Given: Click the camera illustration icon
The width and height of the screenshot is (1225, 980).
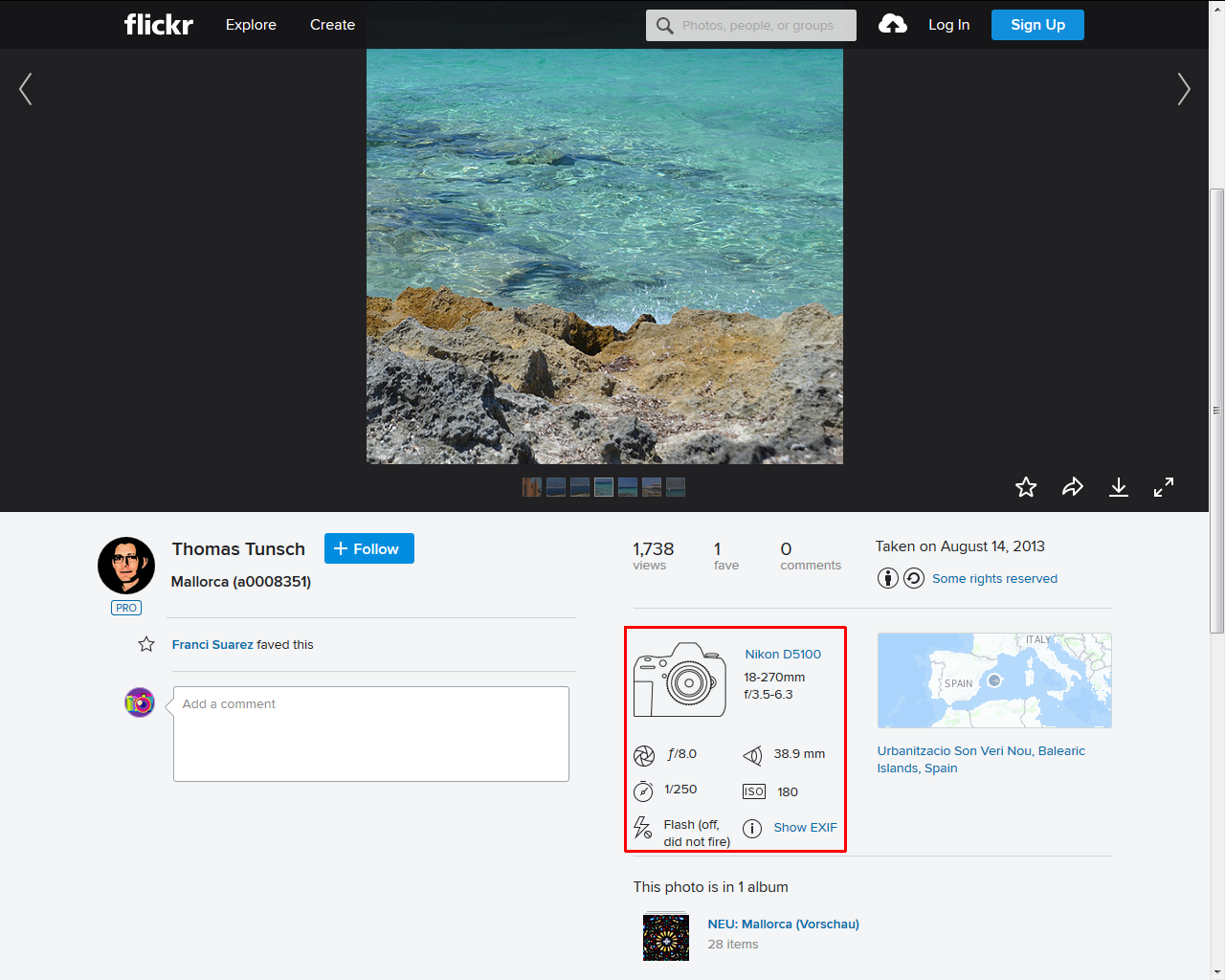Looking at the screenshot, I should coord(680,679).
